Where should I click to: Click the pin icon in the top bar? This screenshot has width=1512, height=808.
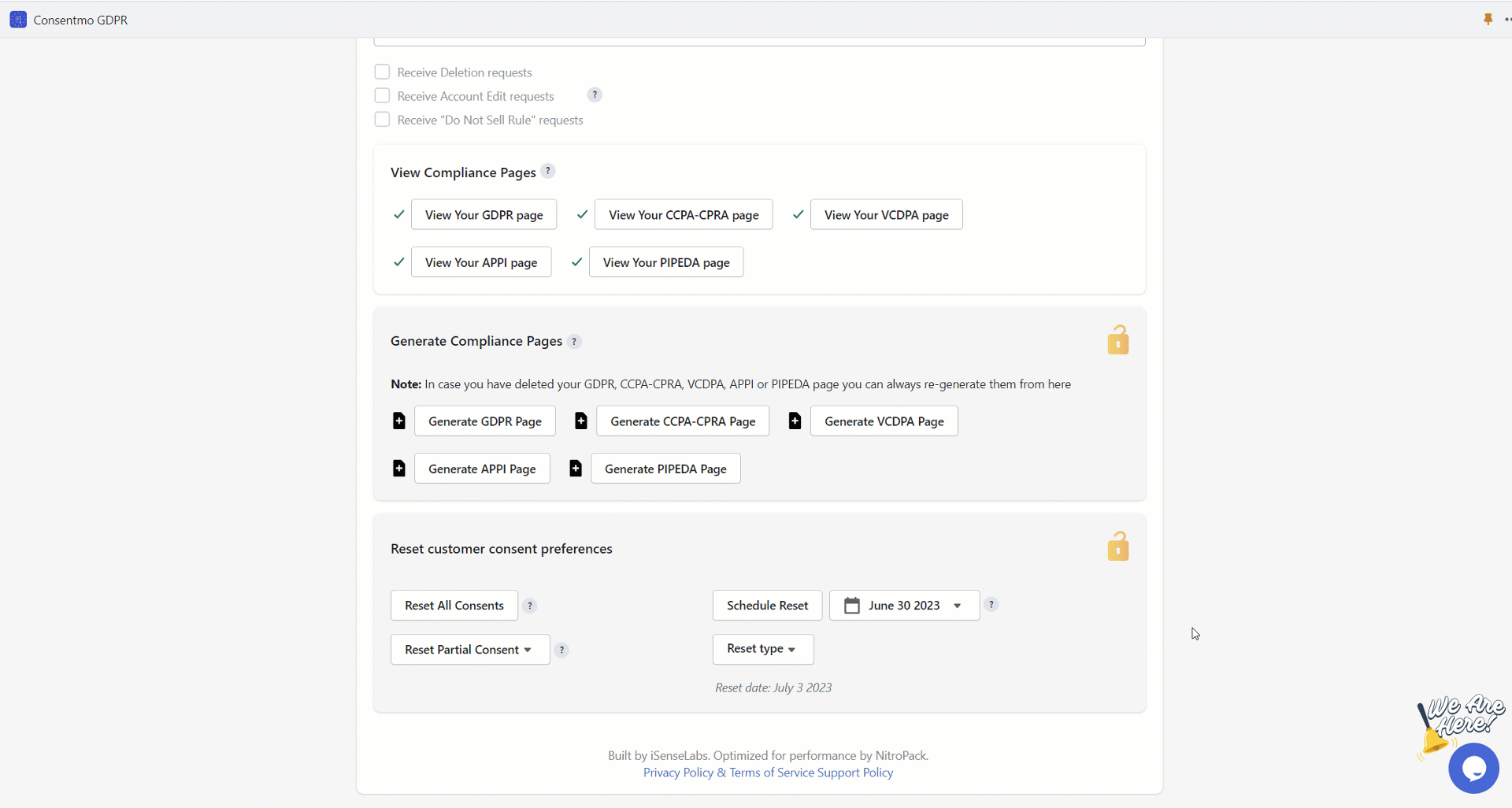pos(1488,19)
